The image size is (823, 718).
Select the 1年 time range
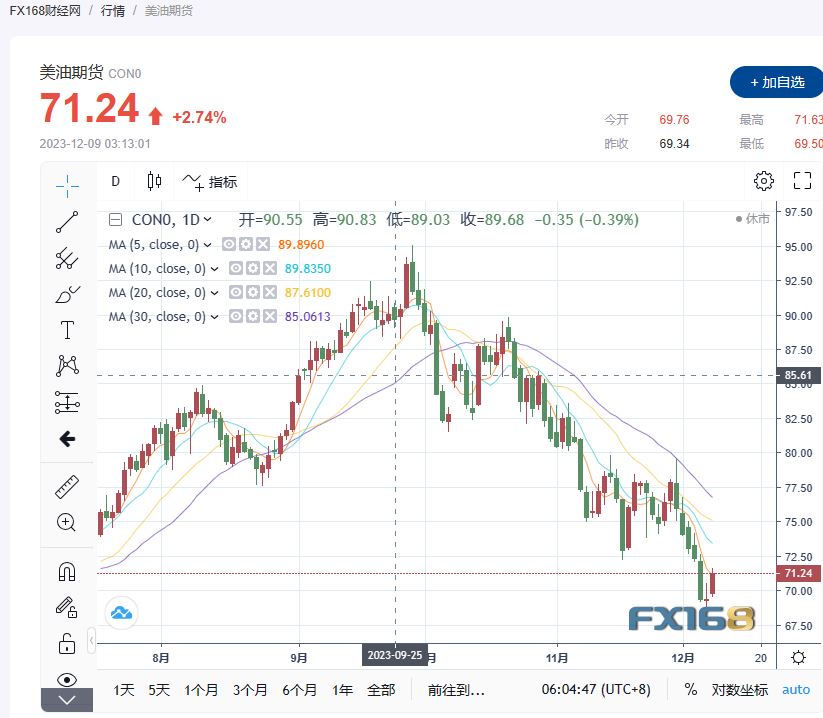(342, 689)
